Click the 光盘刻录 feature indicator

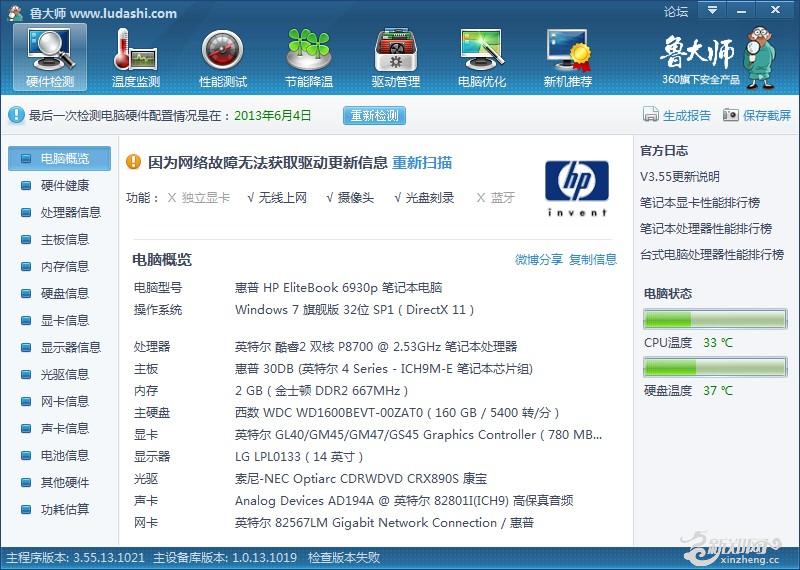pos(424,198)
